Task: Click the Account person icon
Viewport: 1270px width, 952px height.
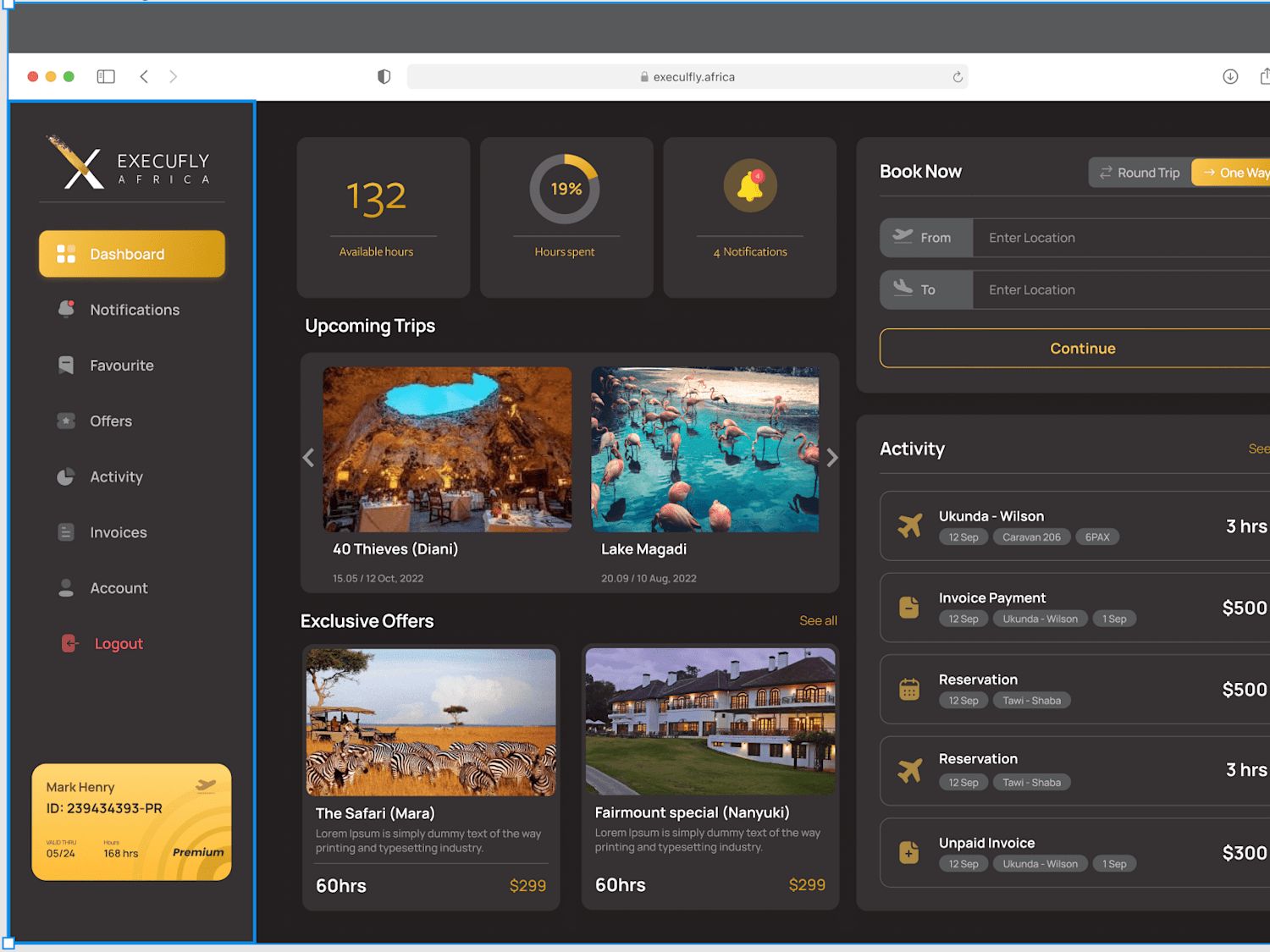Action: point(65,588)
